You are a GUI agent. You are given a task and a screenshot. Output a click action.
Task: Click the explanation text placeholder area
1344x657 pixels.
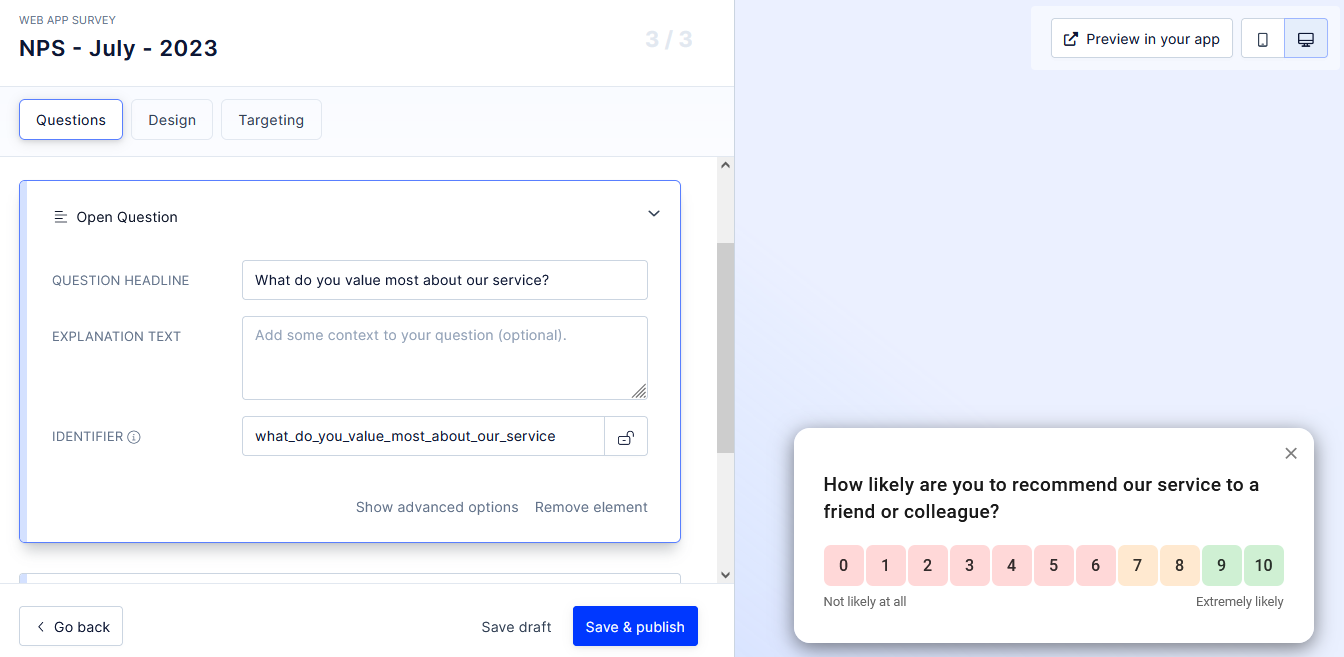[444, 357]
